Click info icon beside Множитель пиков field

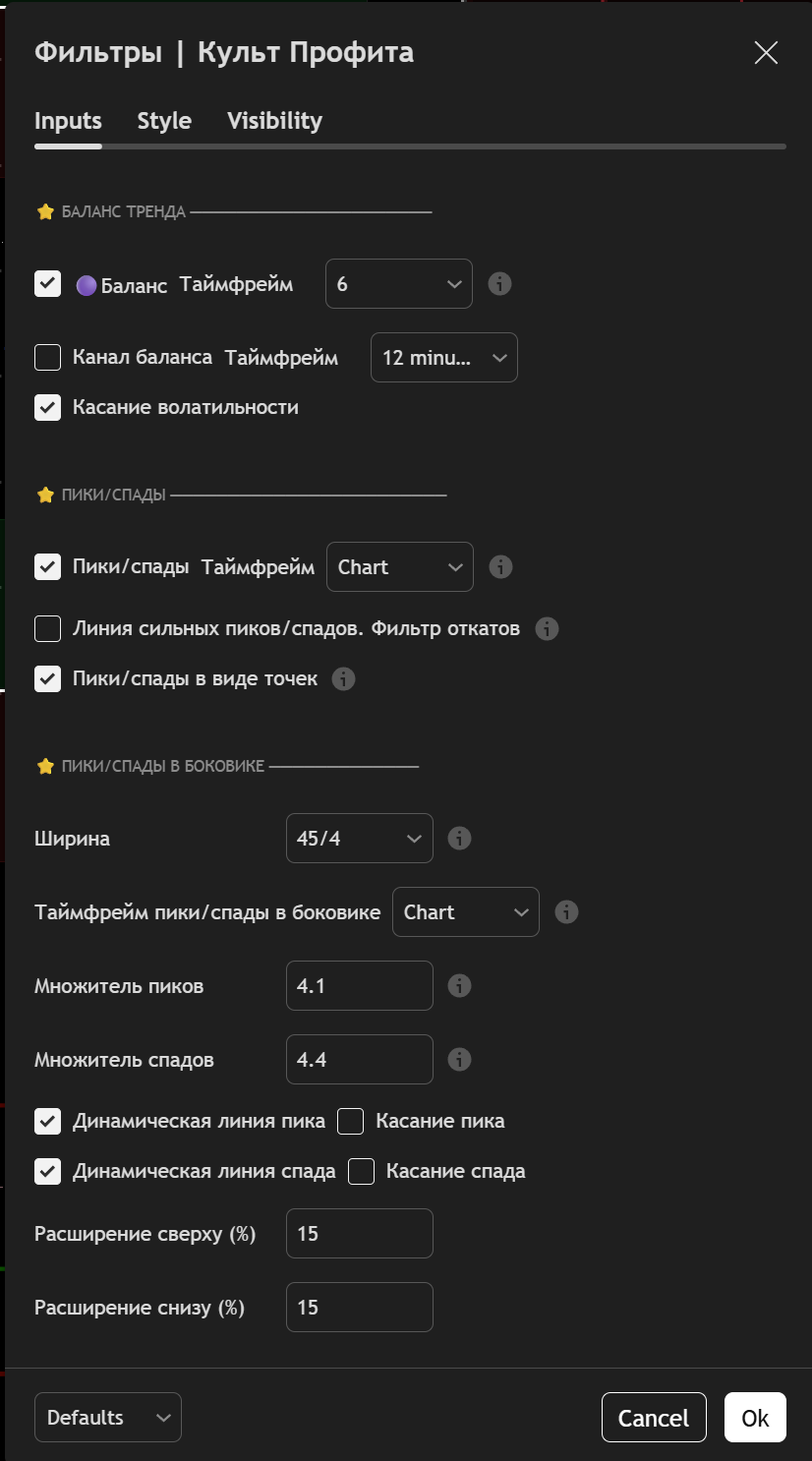point(459,986)
